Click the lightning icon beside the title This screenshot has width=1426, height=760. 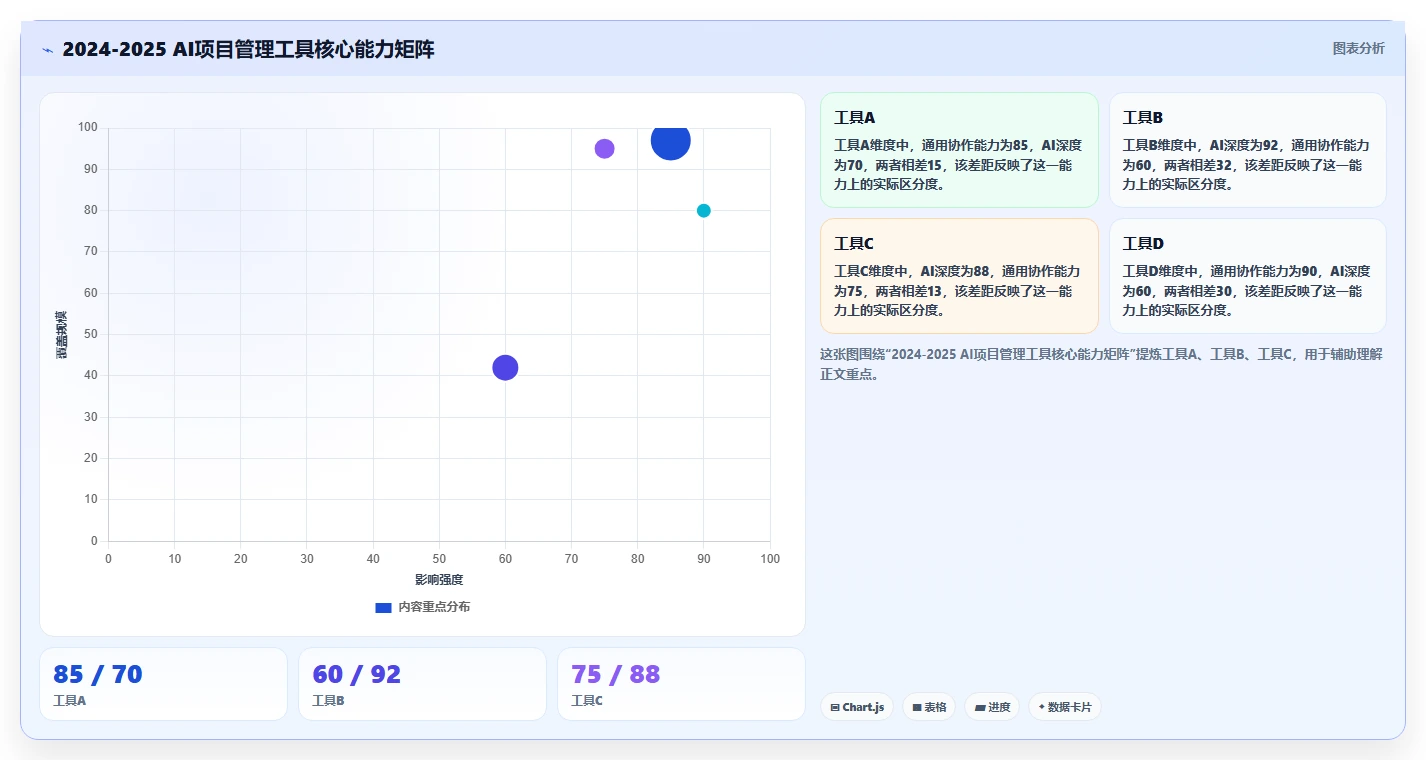point(47,50)
